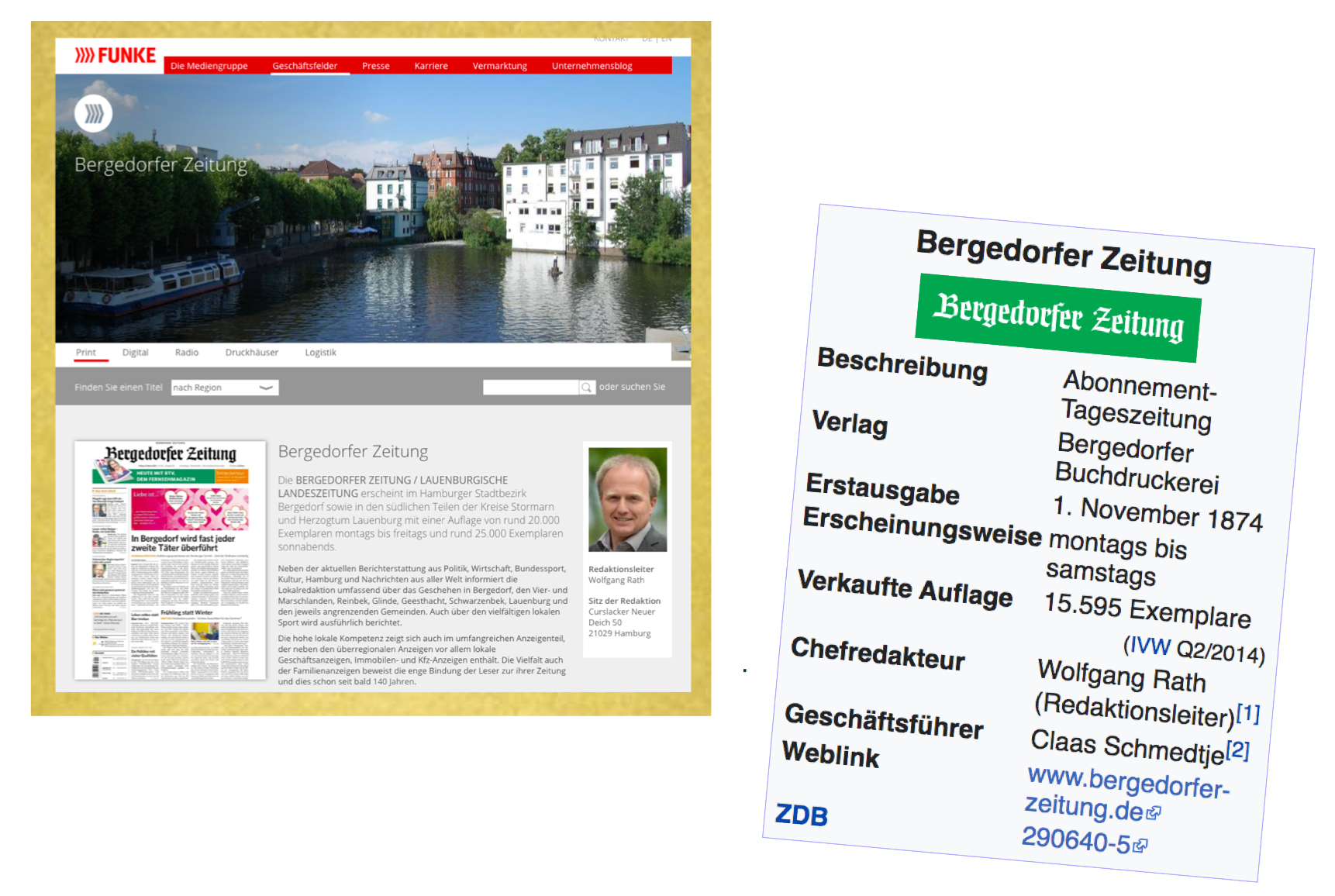
Task: Click the newspaper front page thumbnail
Action: coord(171,560)
